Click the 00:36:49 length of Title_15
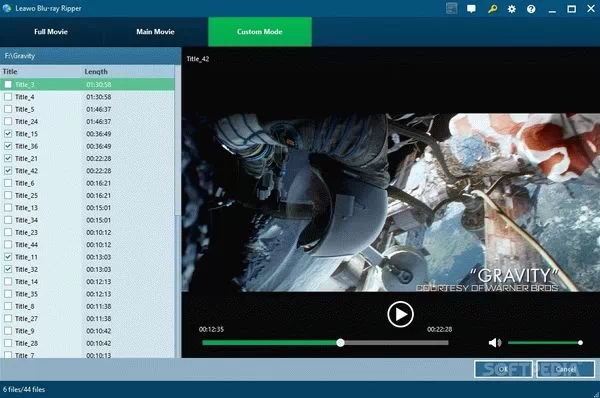 pyautogui.click(x=99, y=134)
